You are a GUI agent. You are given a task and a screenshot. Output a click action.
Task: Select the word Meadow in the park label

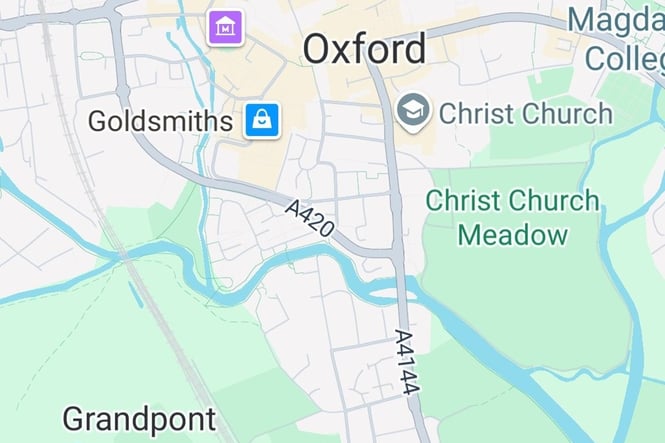point(512,234)
